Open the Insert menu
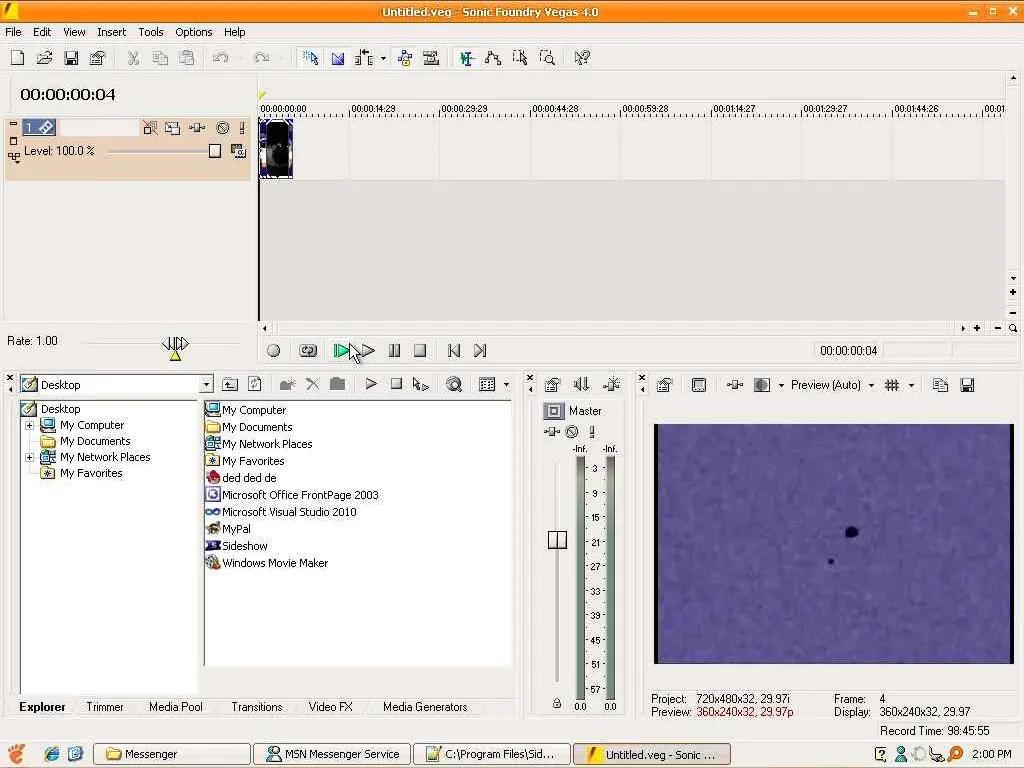Screen dimensions: 1024x768 [111, 32]
